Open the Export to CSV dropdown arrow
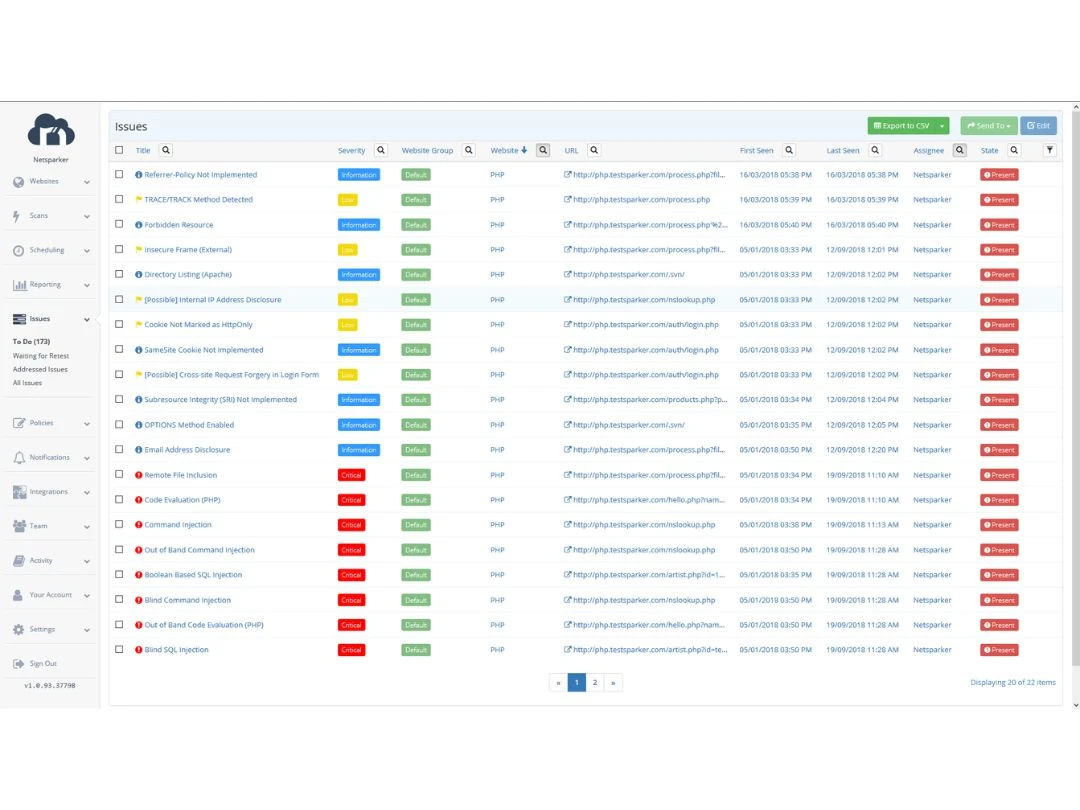1080x810 pixels. coord(942,126)
